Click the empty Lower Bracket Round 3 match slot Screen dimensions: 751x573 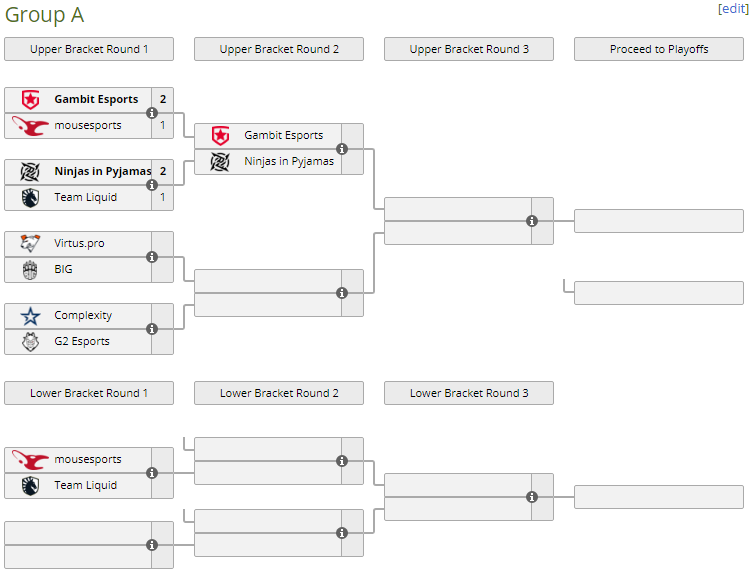pos(458,497)
